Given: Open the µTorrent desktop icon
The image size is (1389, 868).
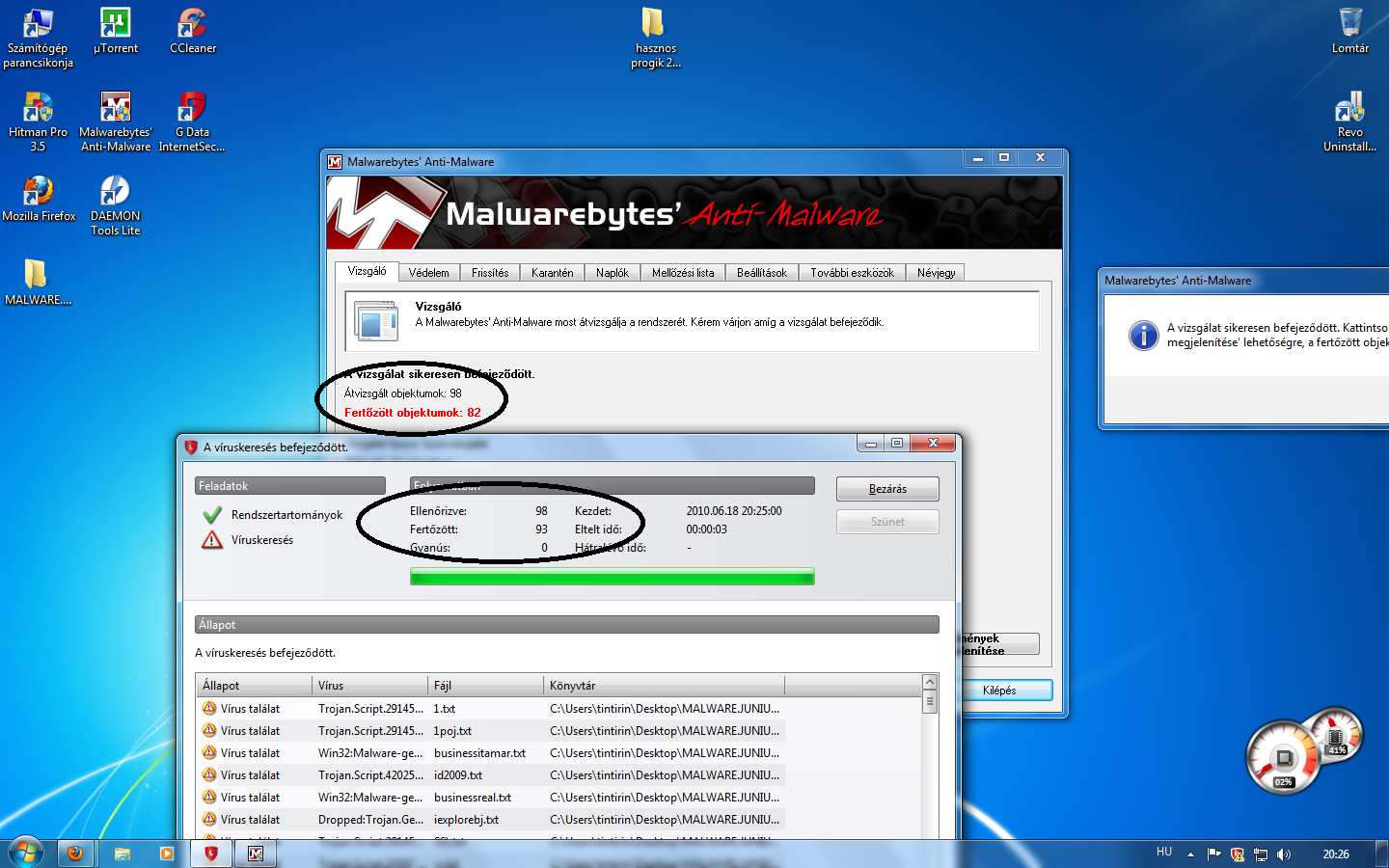Looking at the screenshot, I should click(116, 32).
